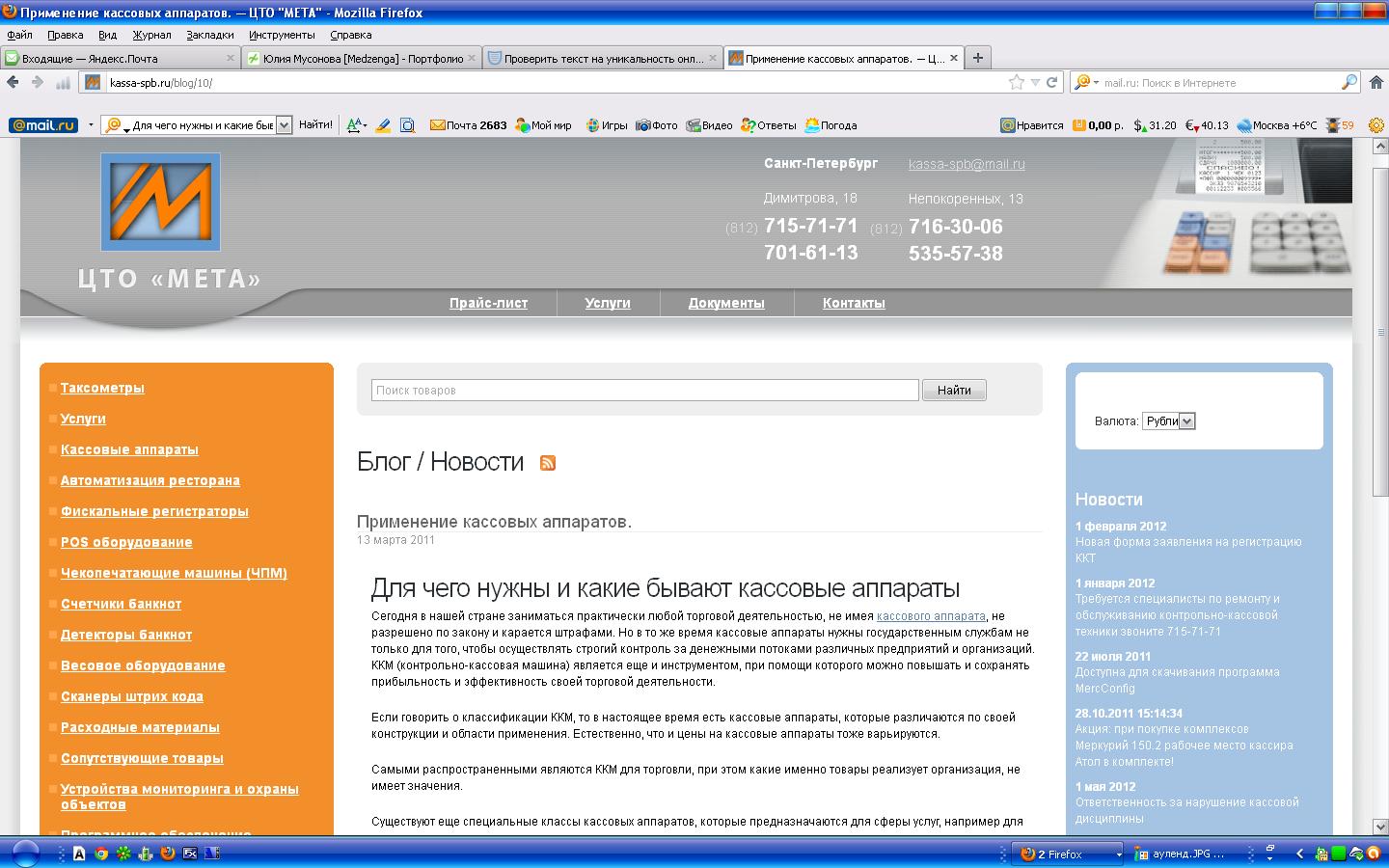Open the аиленд.JPG taskbar window
The height and width of the screenshot is (868, 1389).
[1186, 854]
